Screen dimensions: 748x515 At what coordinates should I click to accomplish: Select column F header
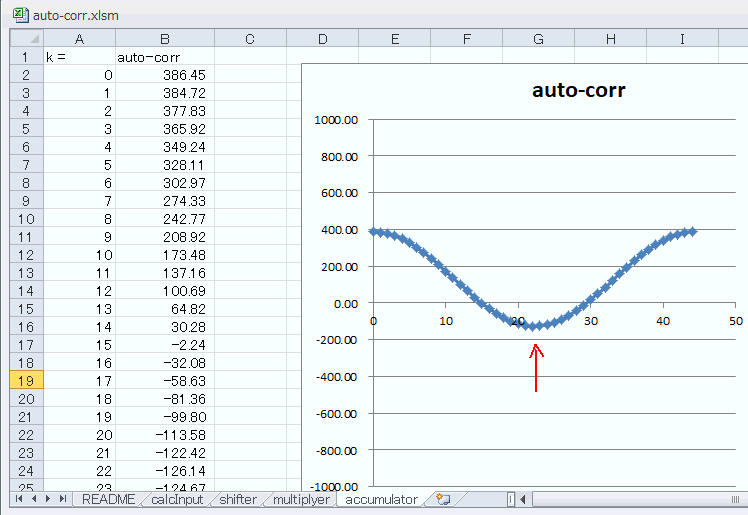[x=467, y=38]
